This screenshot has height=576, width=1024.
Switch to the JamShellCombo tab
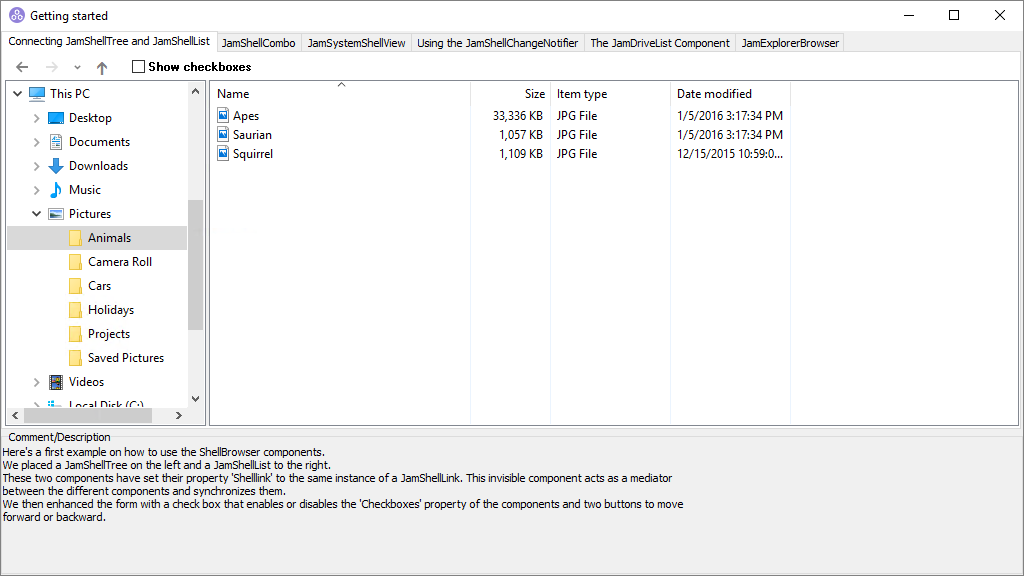click(x=258, y=43)
